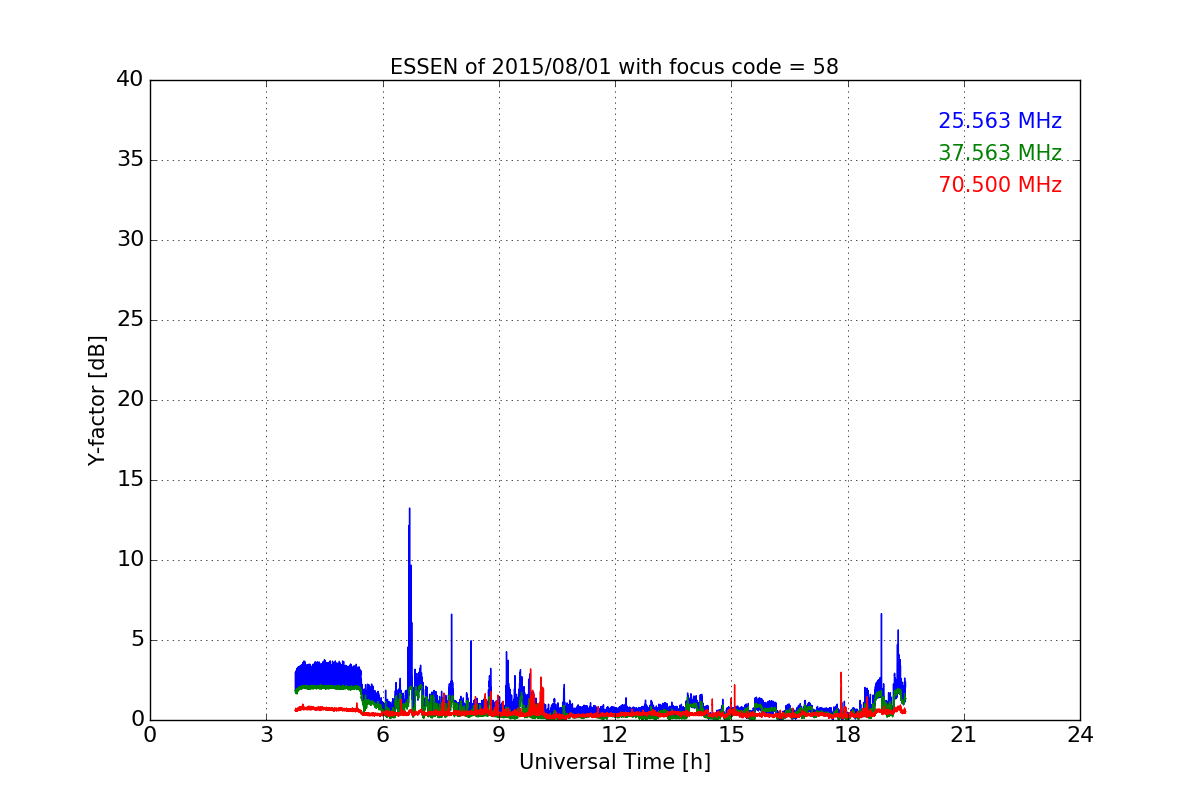This screenshot has height=800, width=1200.
Task: Click the y-axis tick label '10'
Action: click(x=130, y=560)
